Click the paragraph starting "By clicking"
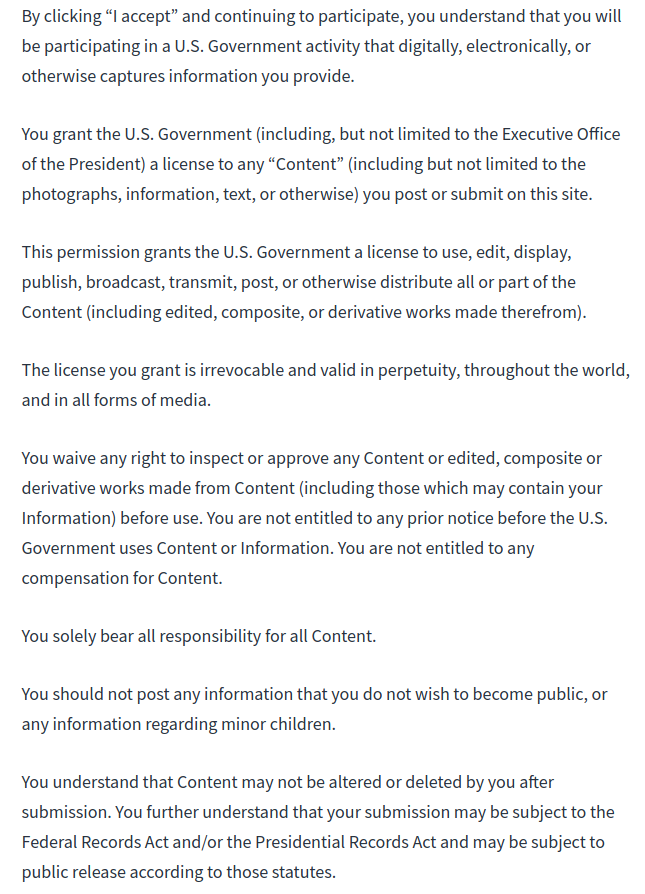 tap(320, 46)
